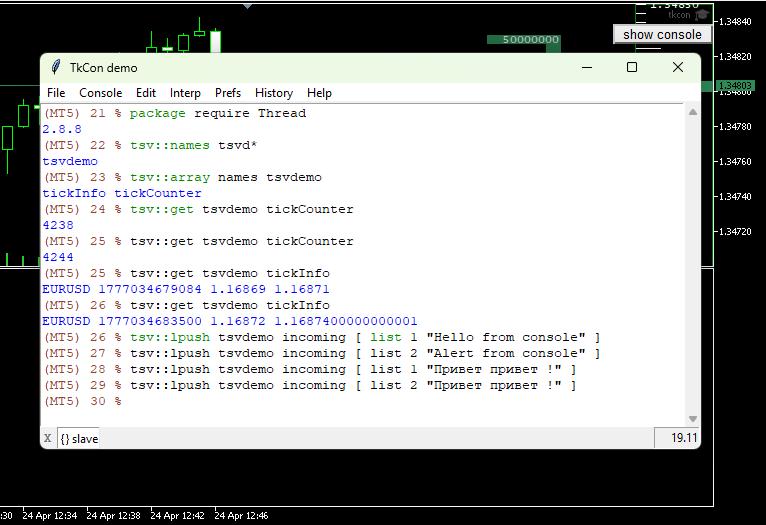The height and width of the screenshot is (525, 766).
Task: Click the scrollbar down arrow in console
Action: click(693, 419)
